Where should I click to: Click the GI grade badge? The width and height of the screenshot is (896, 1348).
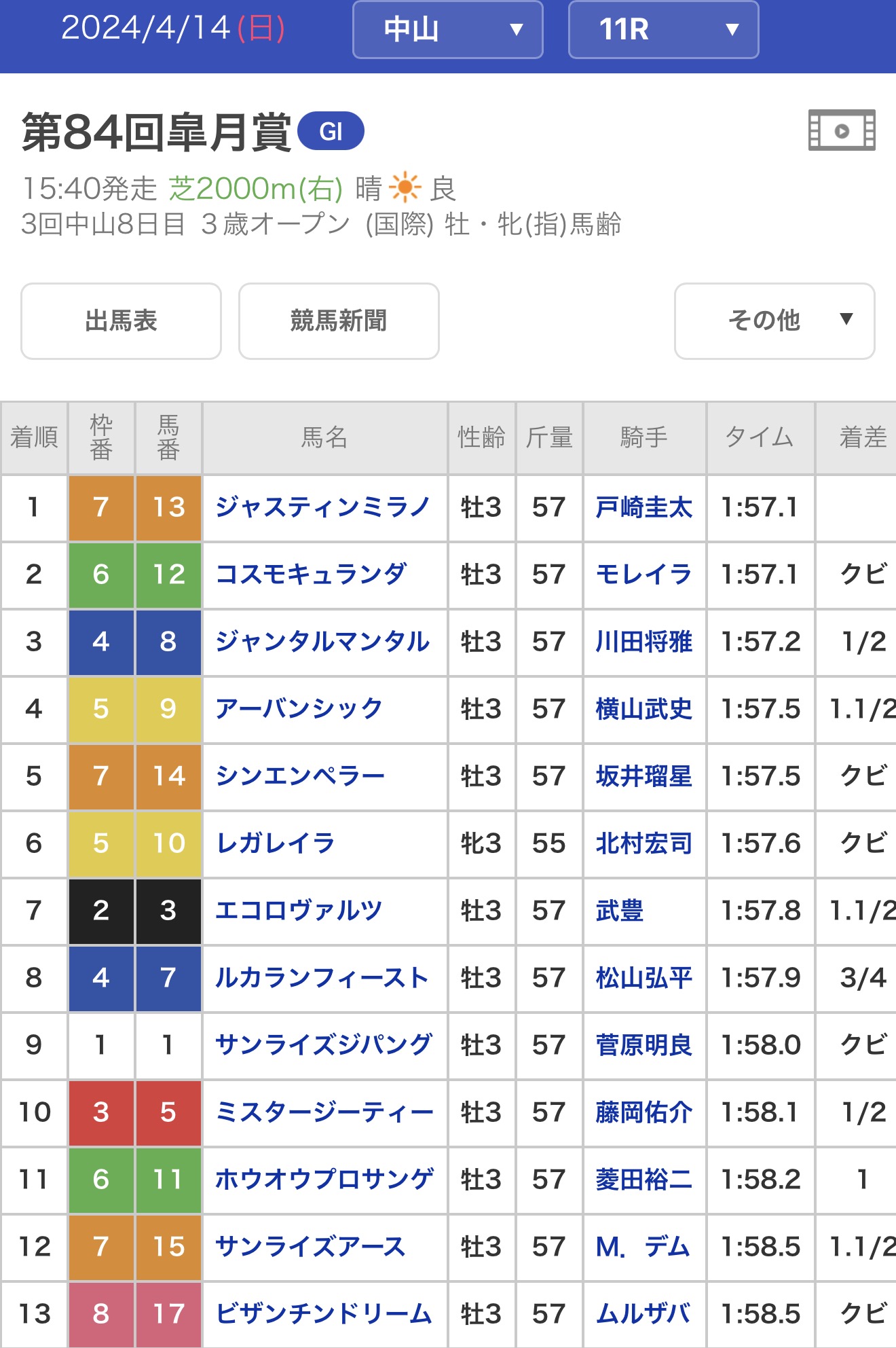(331, 131)
